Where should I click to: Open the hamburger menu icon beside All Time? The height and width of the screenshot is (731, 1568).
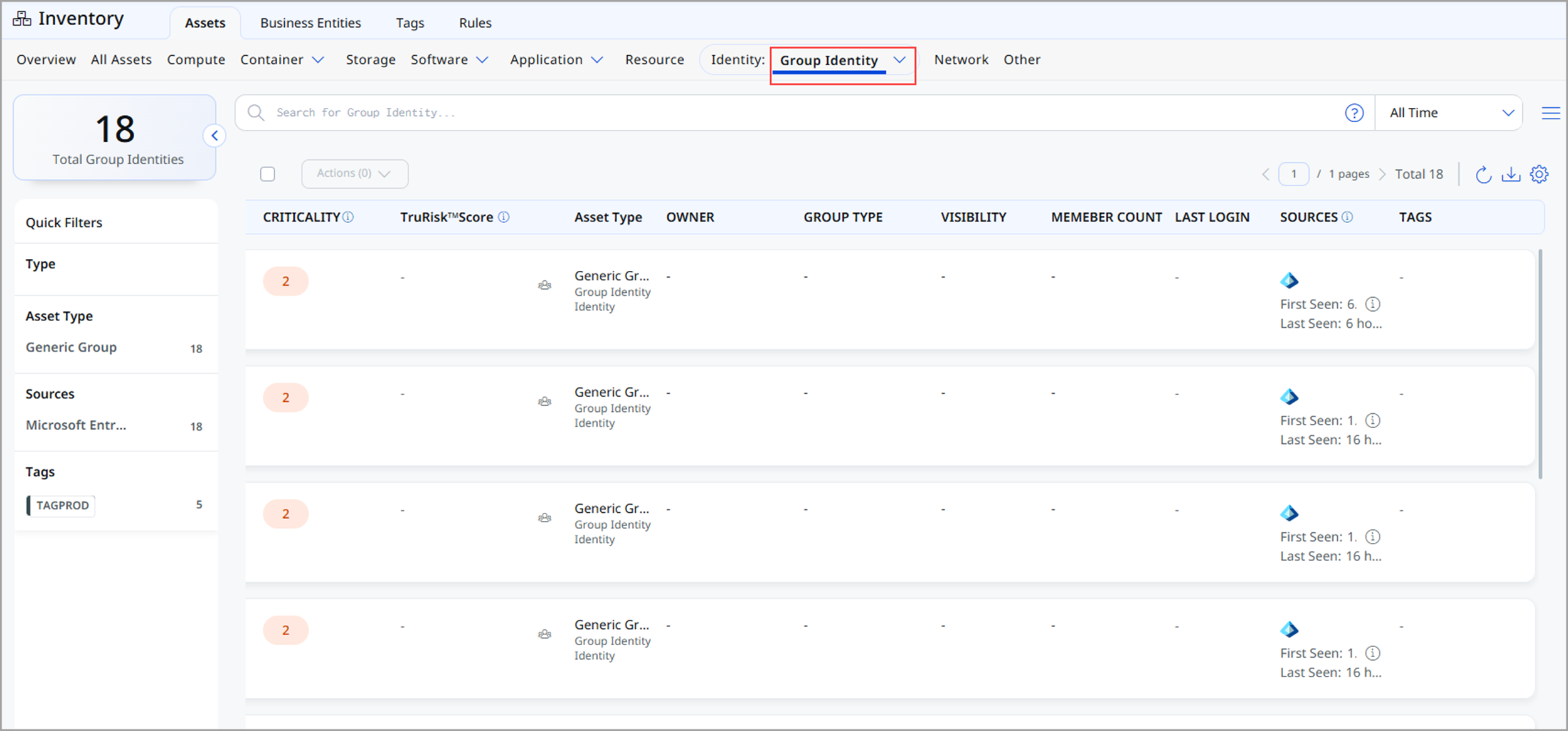click(x=1550, y=113)
